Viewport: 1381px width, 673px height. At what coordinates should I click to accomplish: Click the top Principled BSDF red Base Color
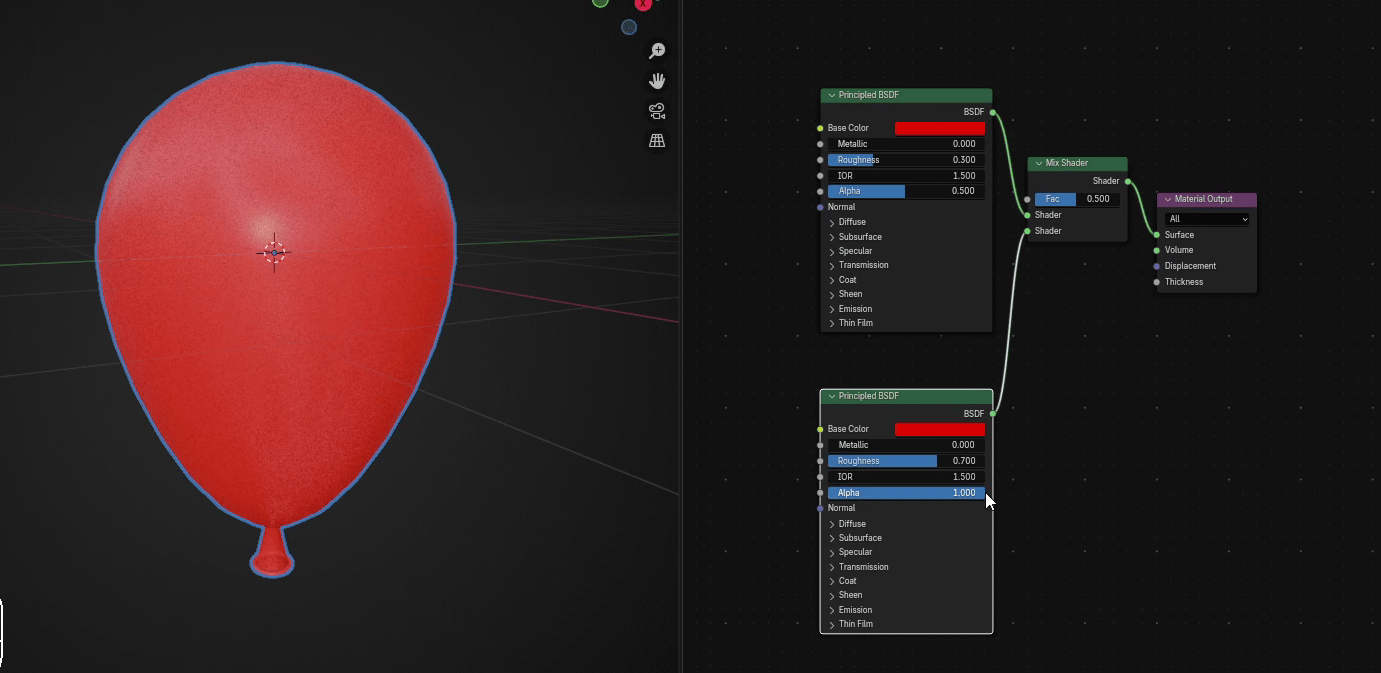pos(939,128)
